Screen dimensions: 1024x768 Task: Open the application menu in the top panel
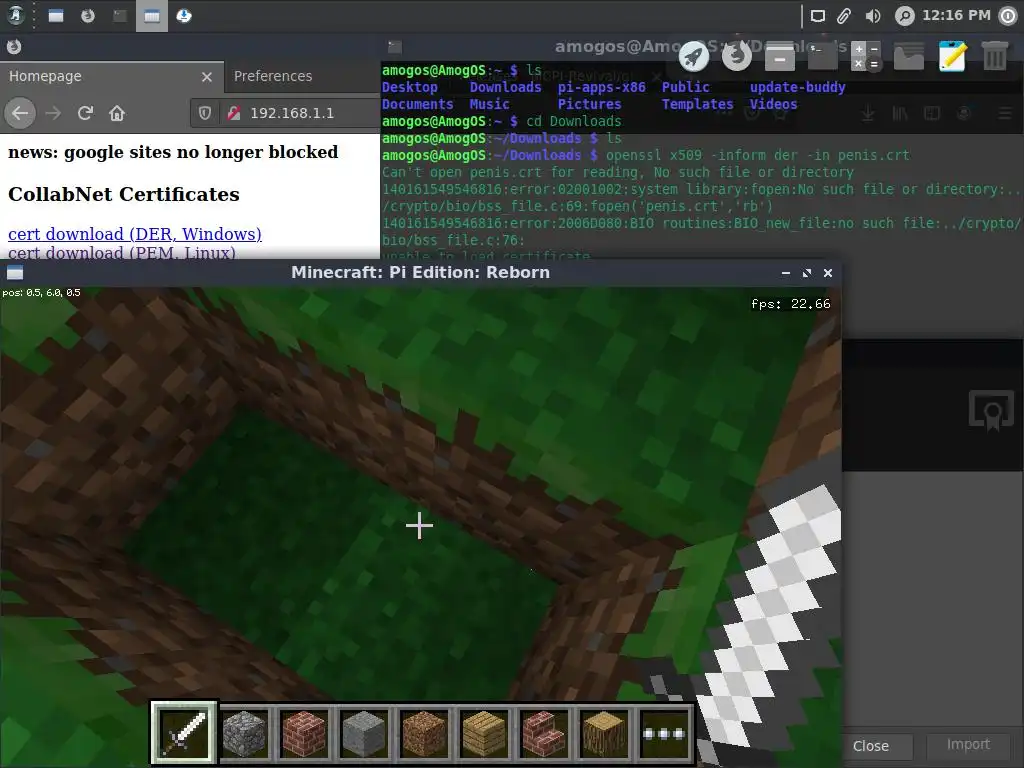point(16,16)
